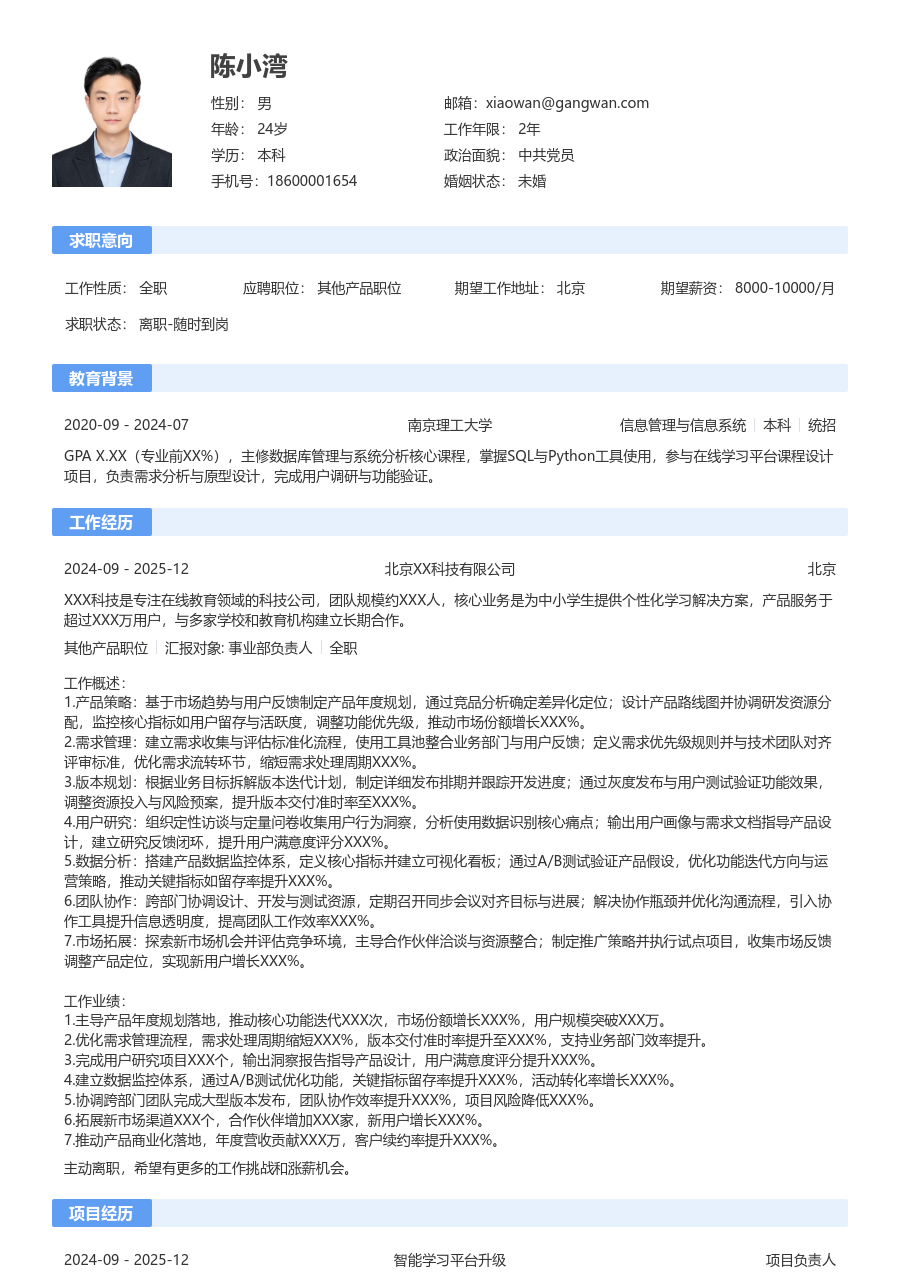This screenshot has height=1275, width=900.
Task: Click the company name 北京XX科技有限公司
Action: [x=450, y=570]
